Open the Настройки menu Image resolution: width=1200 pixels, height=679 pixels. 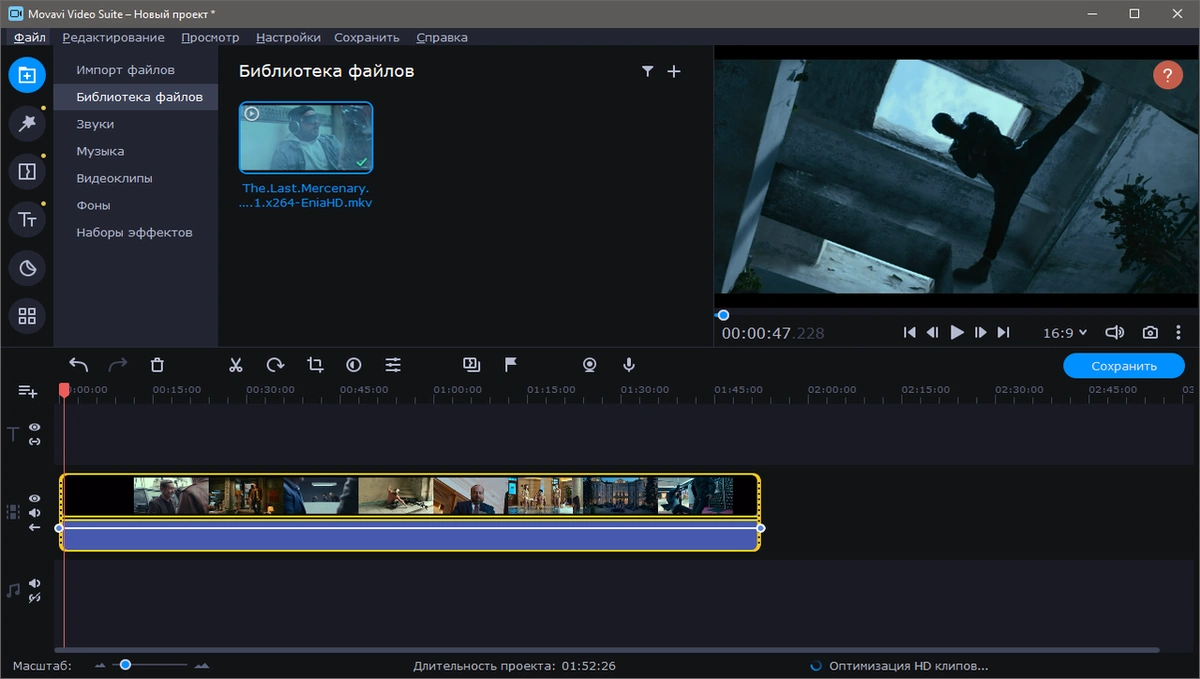click(288, 37)
